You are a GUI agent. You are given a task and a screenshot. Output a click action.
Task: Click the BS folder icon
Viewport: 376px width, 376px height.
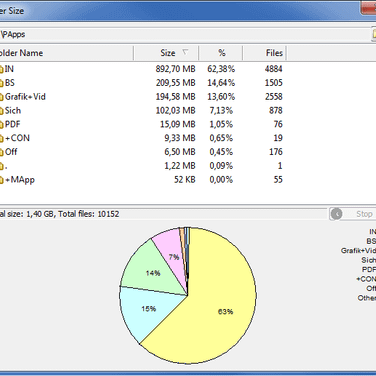point(1,83)
